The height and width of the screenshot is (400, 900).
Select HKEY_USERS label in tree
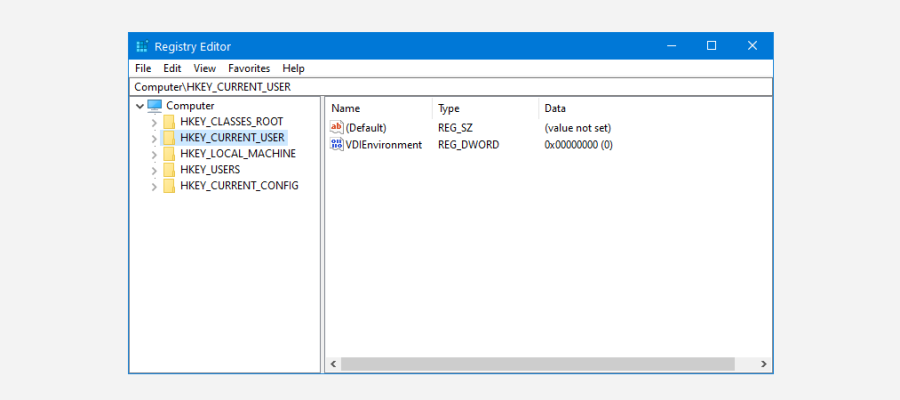pyautogui.click(x=210, y=170)
